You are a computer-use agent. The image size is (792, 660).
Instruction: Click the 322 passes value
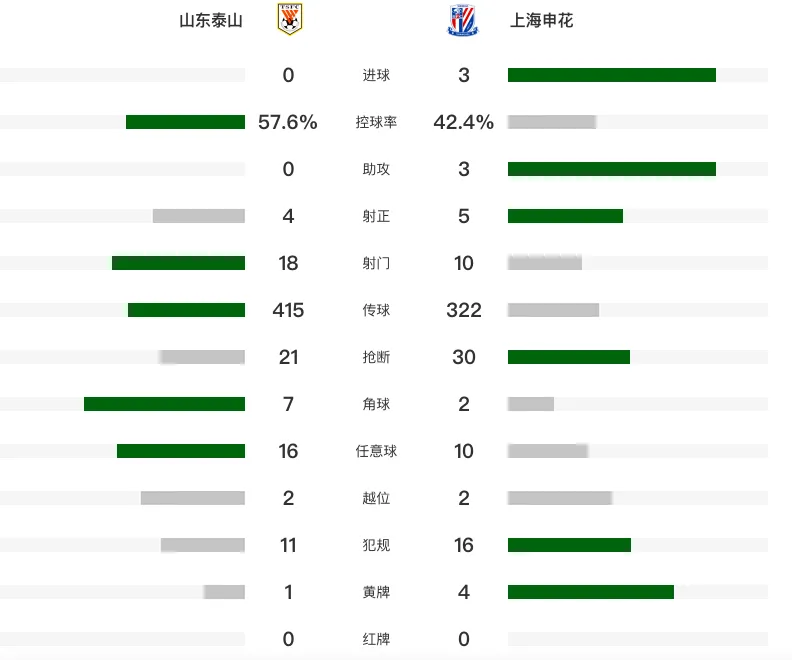(x=464, y=310)
